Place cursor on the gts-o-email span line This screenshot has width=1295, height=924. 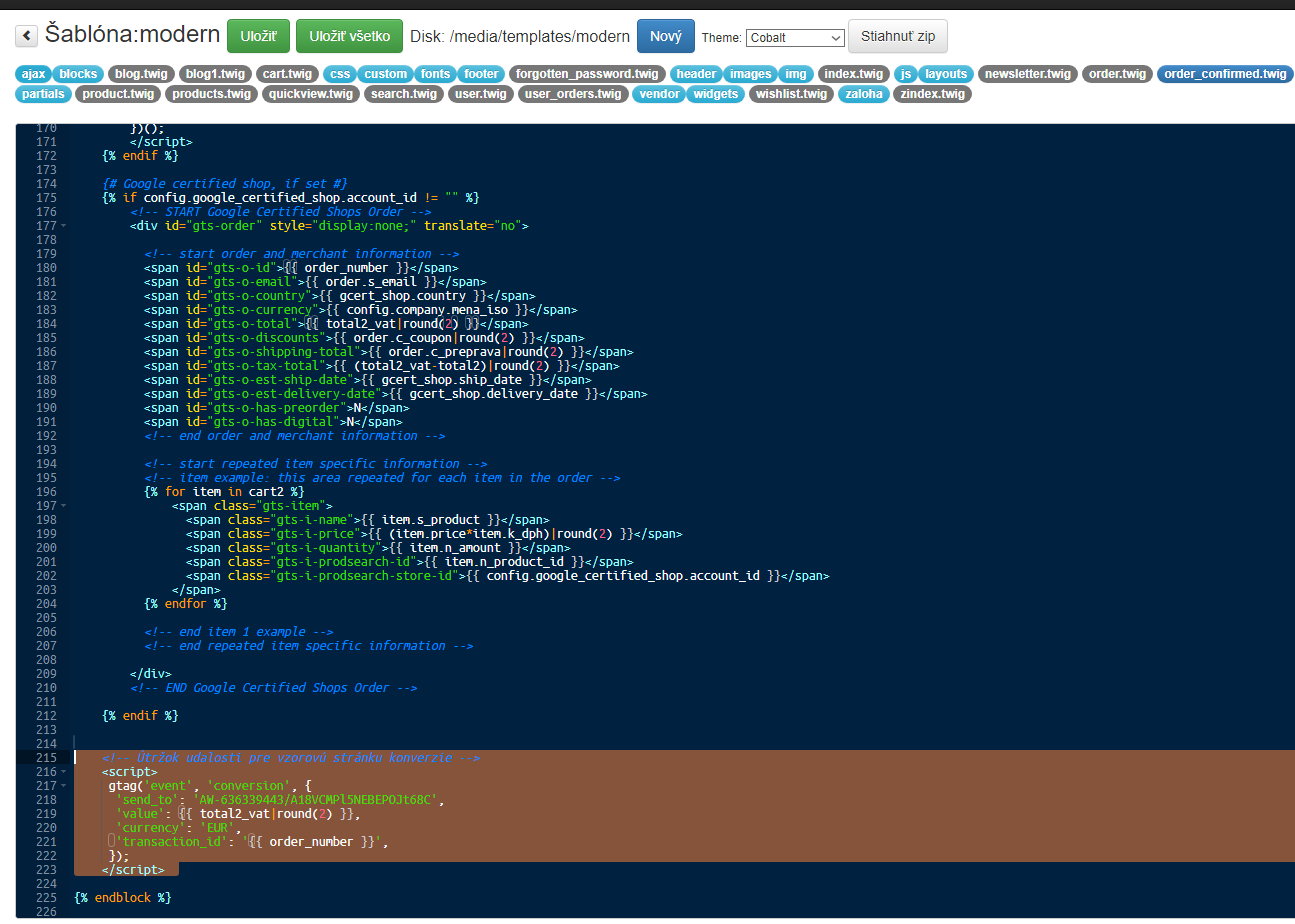[315, 282]
